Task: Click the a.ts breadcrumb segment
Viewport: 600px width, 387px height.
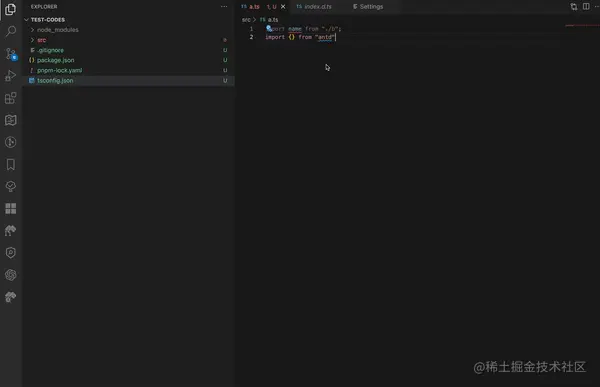Action: pos(269,20)
